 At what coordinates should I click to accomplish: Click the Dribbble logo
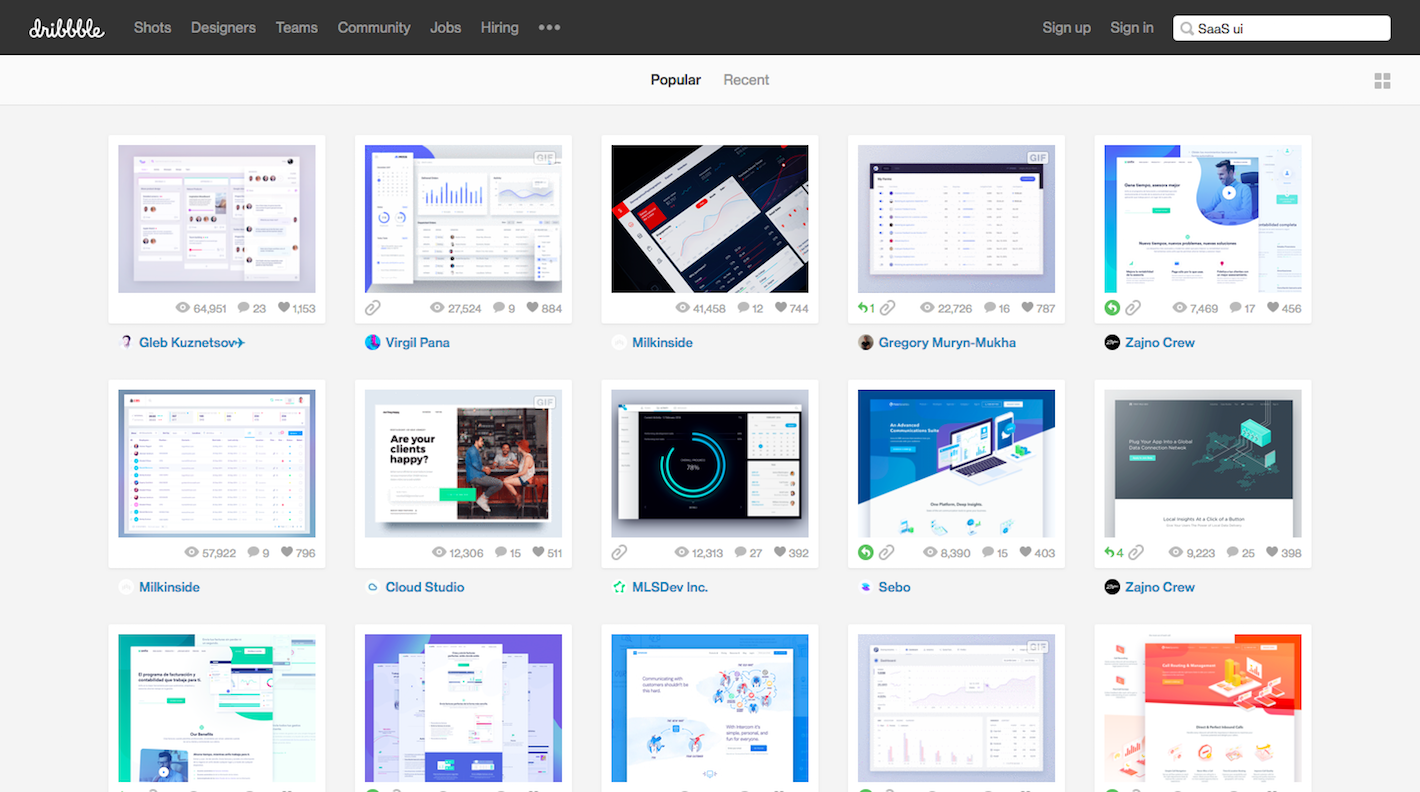pos(66,28)
